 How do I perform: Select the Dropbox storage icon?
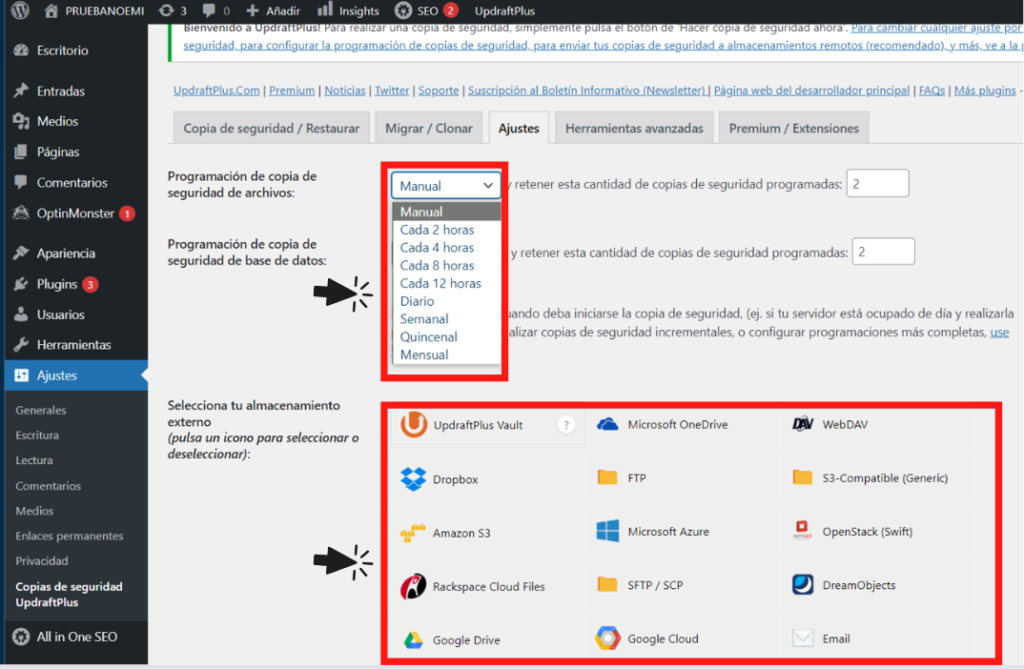click(413, 479)
